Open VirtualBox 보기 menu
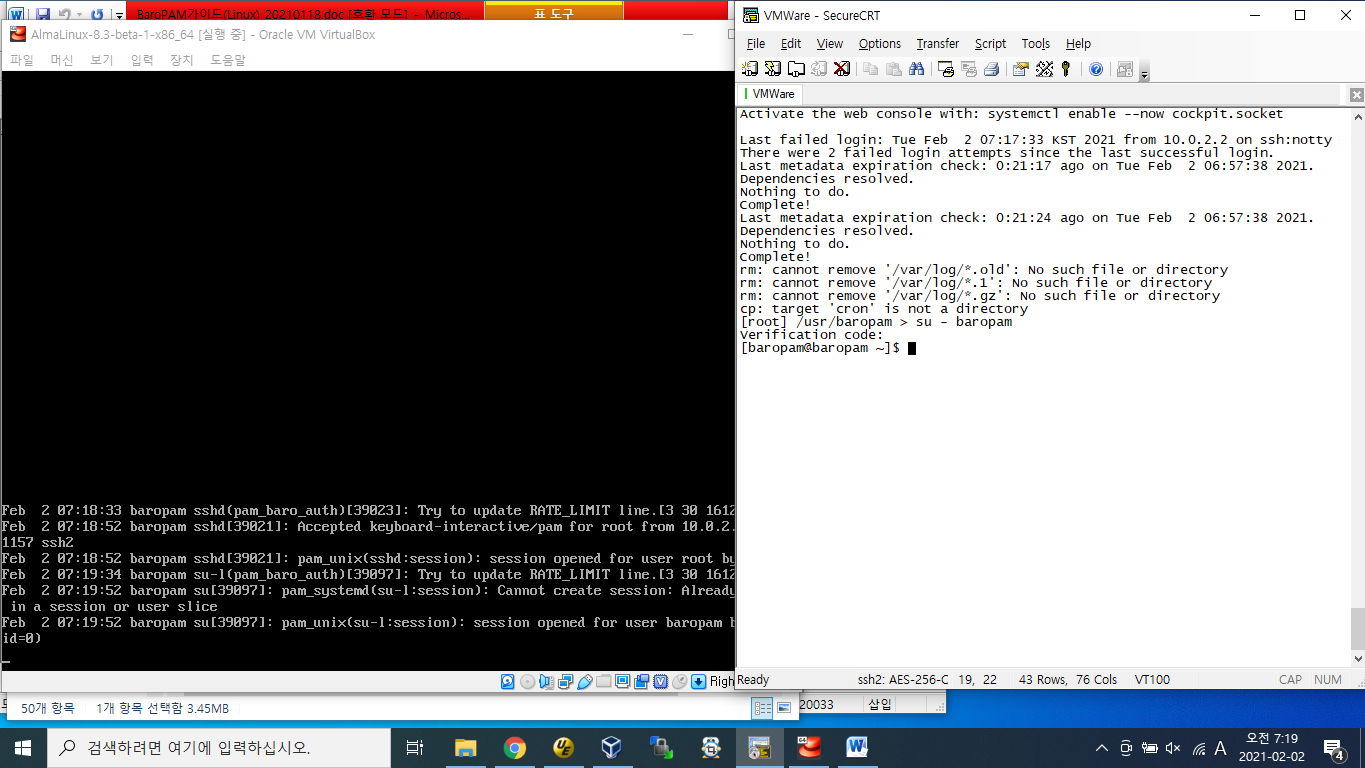Viewport: 1365px width, 768px height. tap(102, 60)
